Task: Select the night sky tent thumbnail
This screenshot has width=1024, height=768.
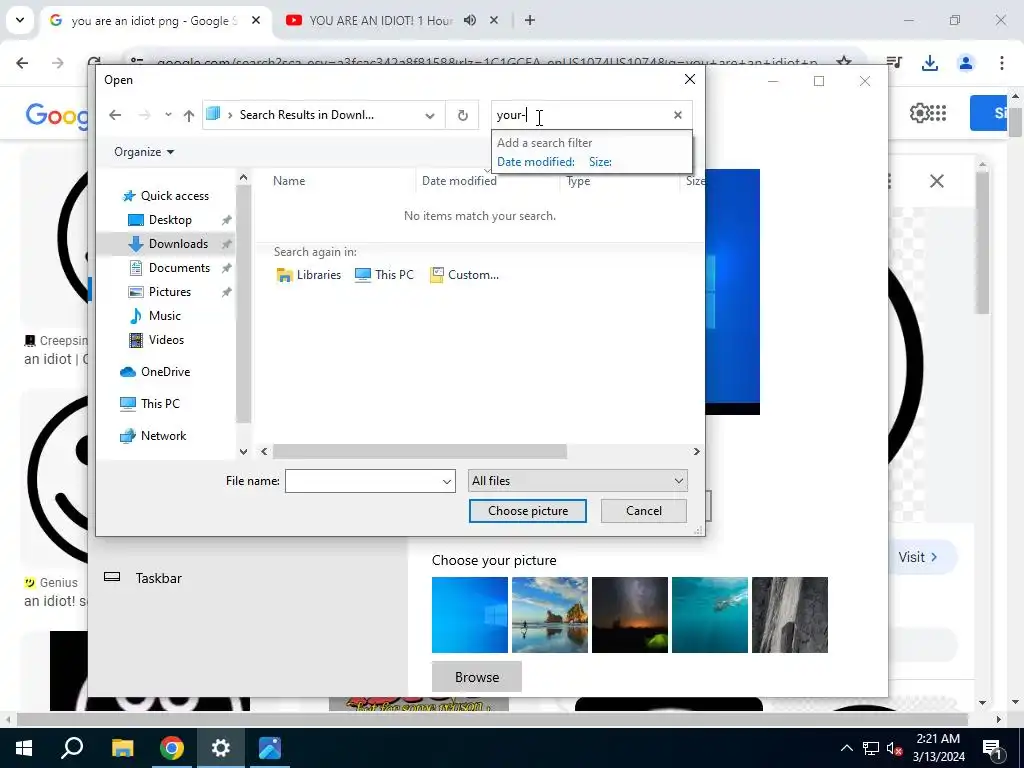Action: (x=630, y=615)
